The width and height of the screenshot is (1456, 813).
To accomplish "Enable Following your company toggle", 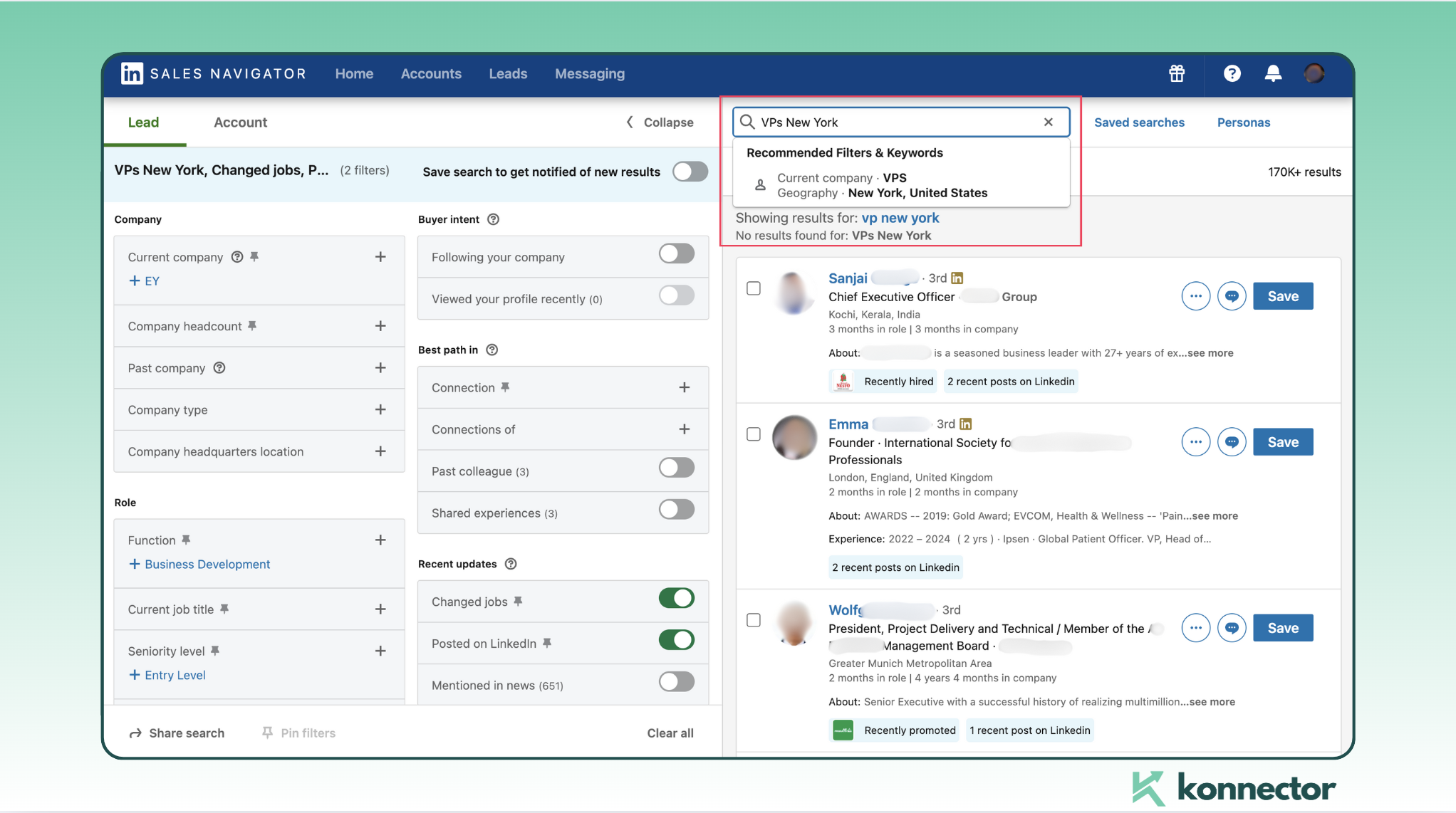I will click(x=677, y=253).
